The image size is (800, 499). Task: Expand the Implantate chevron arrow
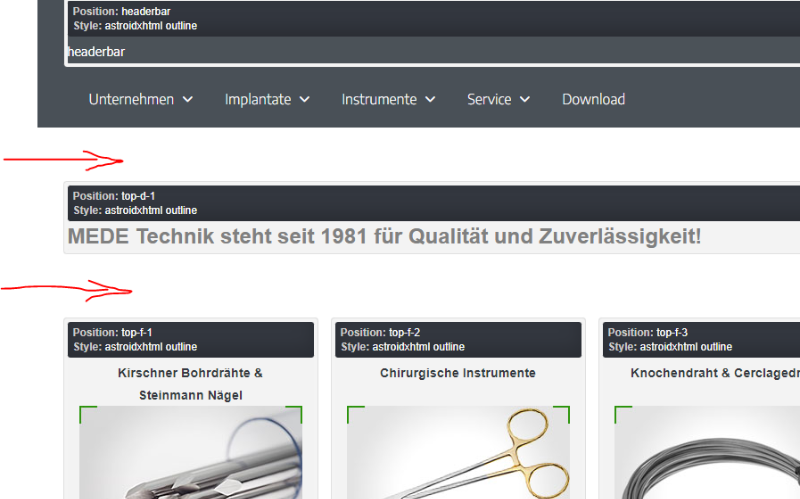click(305, 100)
